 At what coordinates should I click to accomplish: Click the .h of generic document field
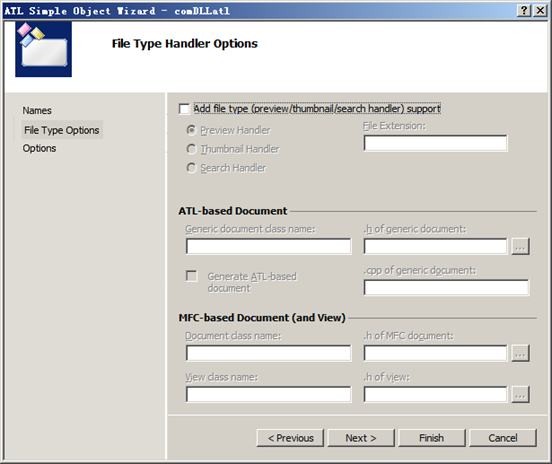[435, 246]
